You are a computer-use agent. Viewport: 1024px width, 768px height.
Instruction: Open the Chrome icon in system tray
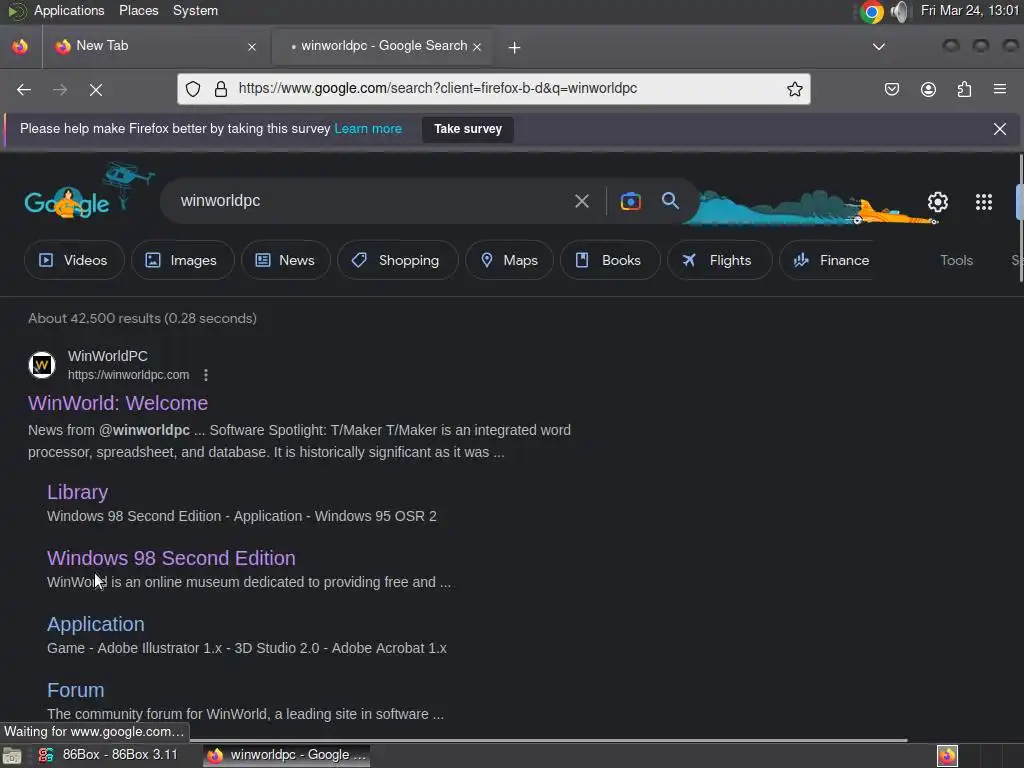point(871,11)
